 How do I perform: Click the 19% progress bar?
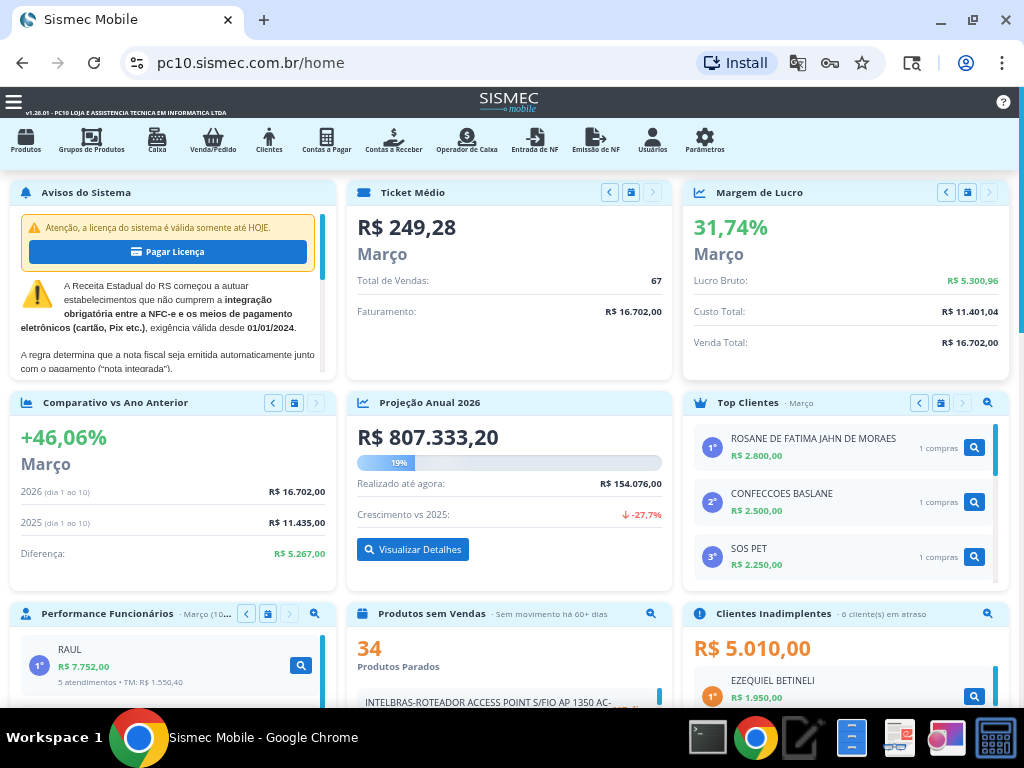[399, 462]
